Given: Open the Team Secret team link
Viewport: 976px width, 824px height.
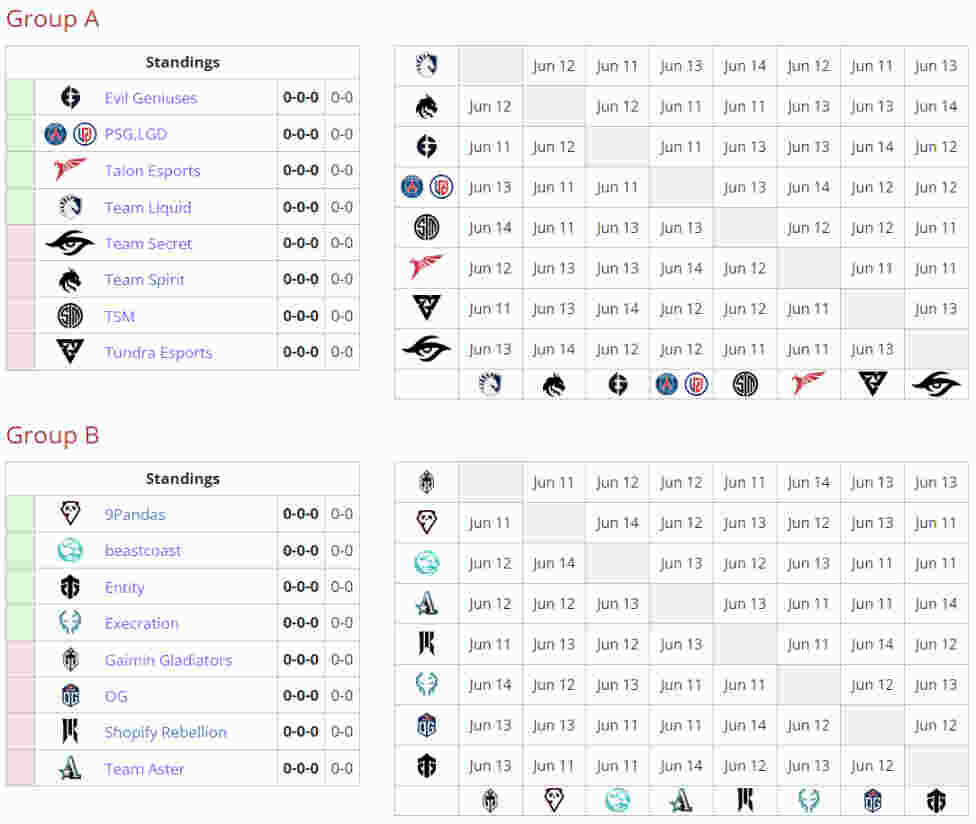Looking at the screenshot, I should pyautogui.click(x=148, y=243).
